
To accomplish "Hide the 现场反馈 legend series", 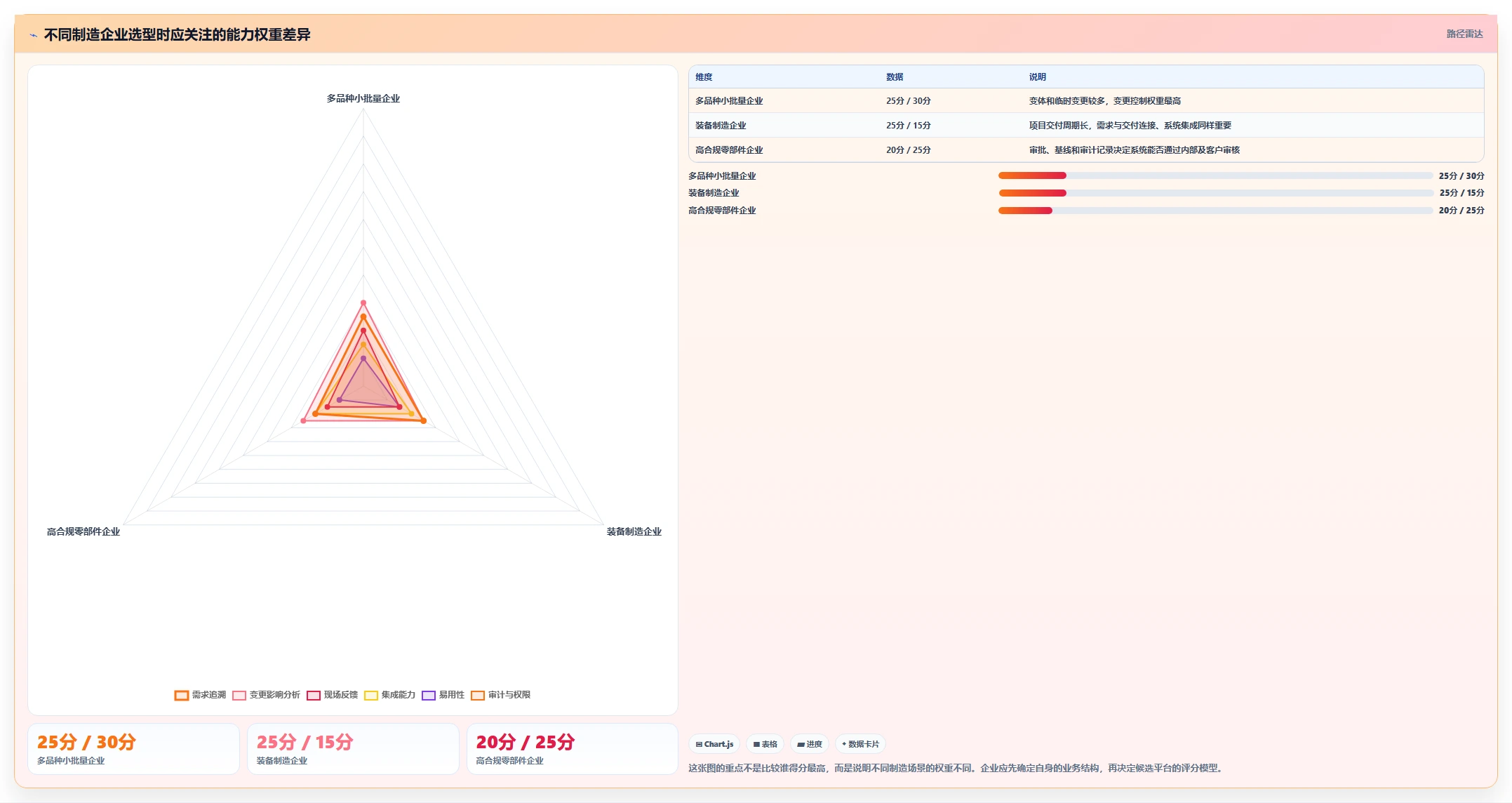I will (x=332, y=695).
